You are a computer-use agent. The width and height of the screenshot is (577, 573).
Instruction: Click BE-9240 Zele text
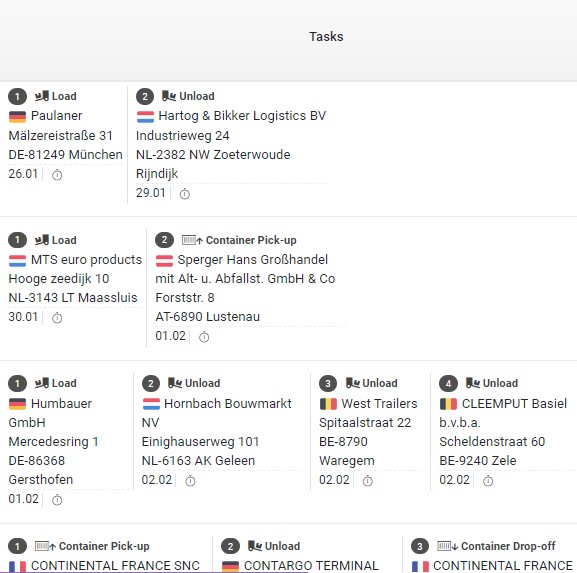pyautogui.click(x=478, y=461)
